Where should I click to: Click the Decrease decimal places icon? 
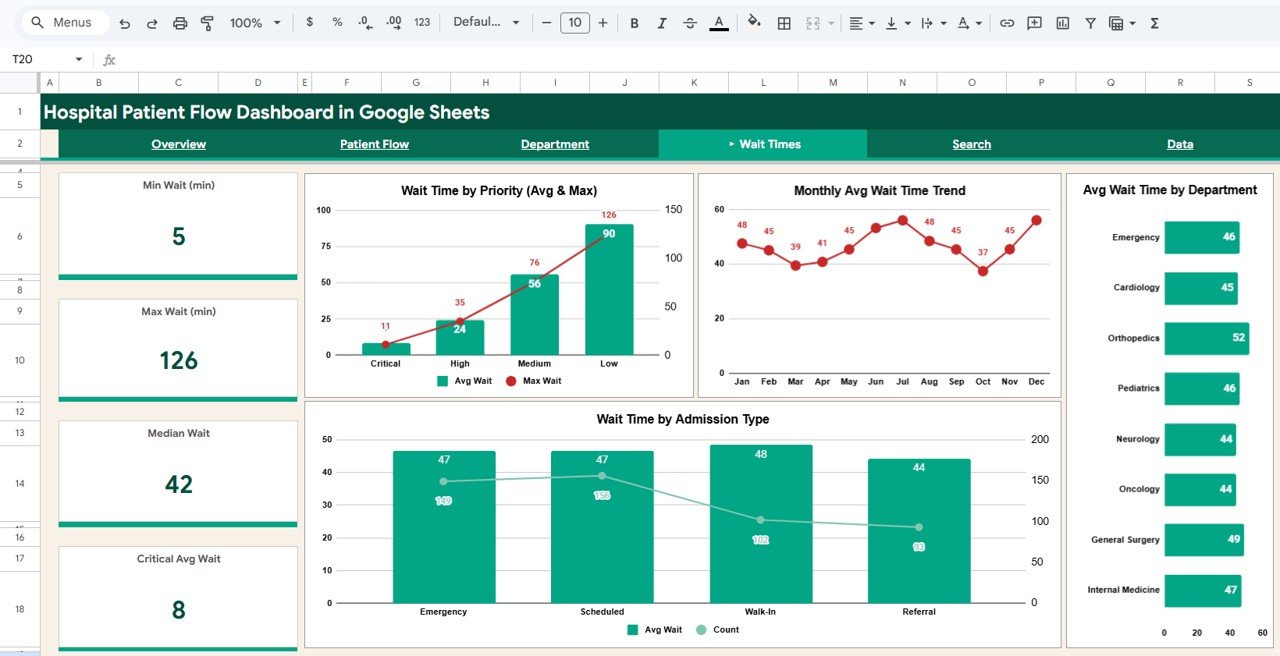pyautogui.click(x=362, y=22)
